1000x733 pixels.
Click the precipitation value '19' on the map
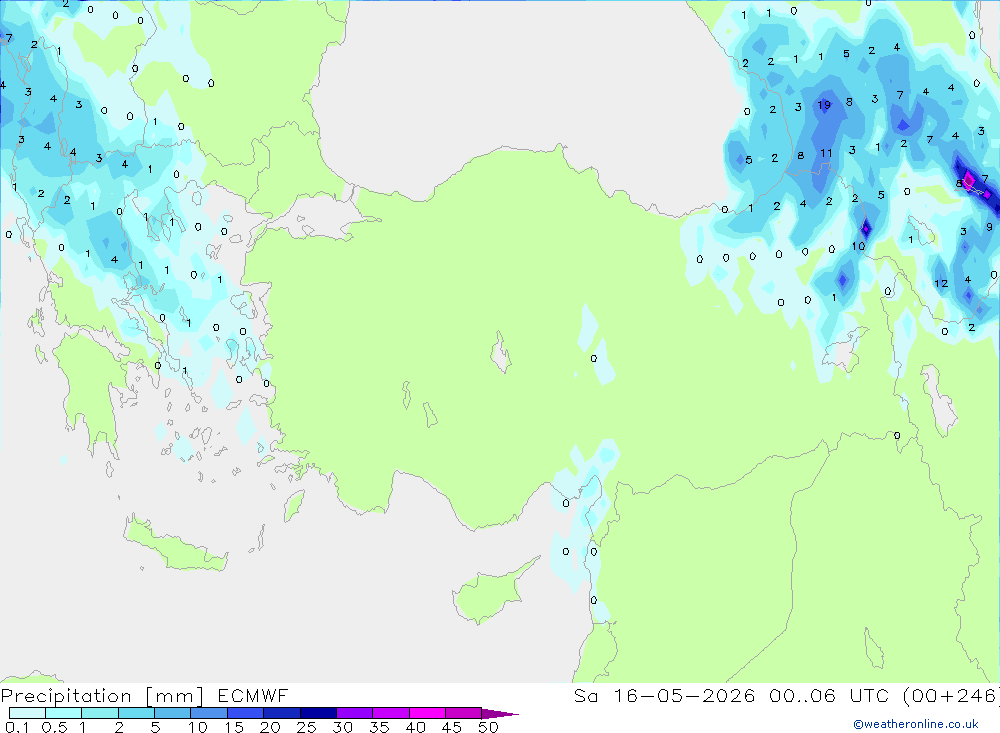[824, 105]
